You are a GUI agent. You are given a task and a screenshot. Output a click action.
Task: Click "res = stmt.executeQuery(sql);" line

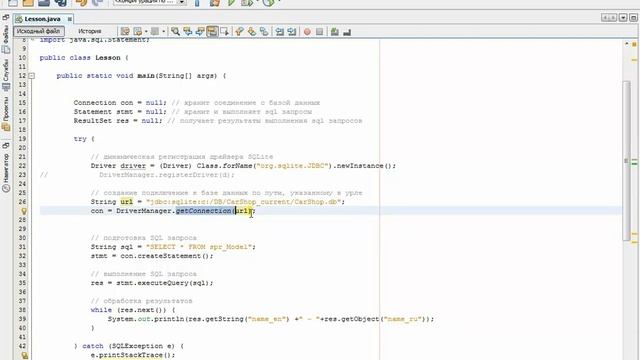pyautogui.click(x=152, y=283)
